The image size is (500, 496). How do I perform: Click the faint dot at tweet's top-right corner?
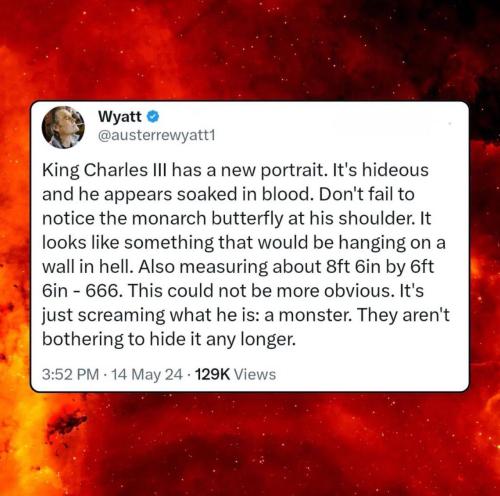[450, 123]
